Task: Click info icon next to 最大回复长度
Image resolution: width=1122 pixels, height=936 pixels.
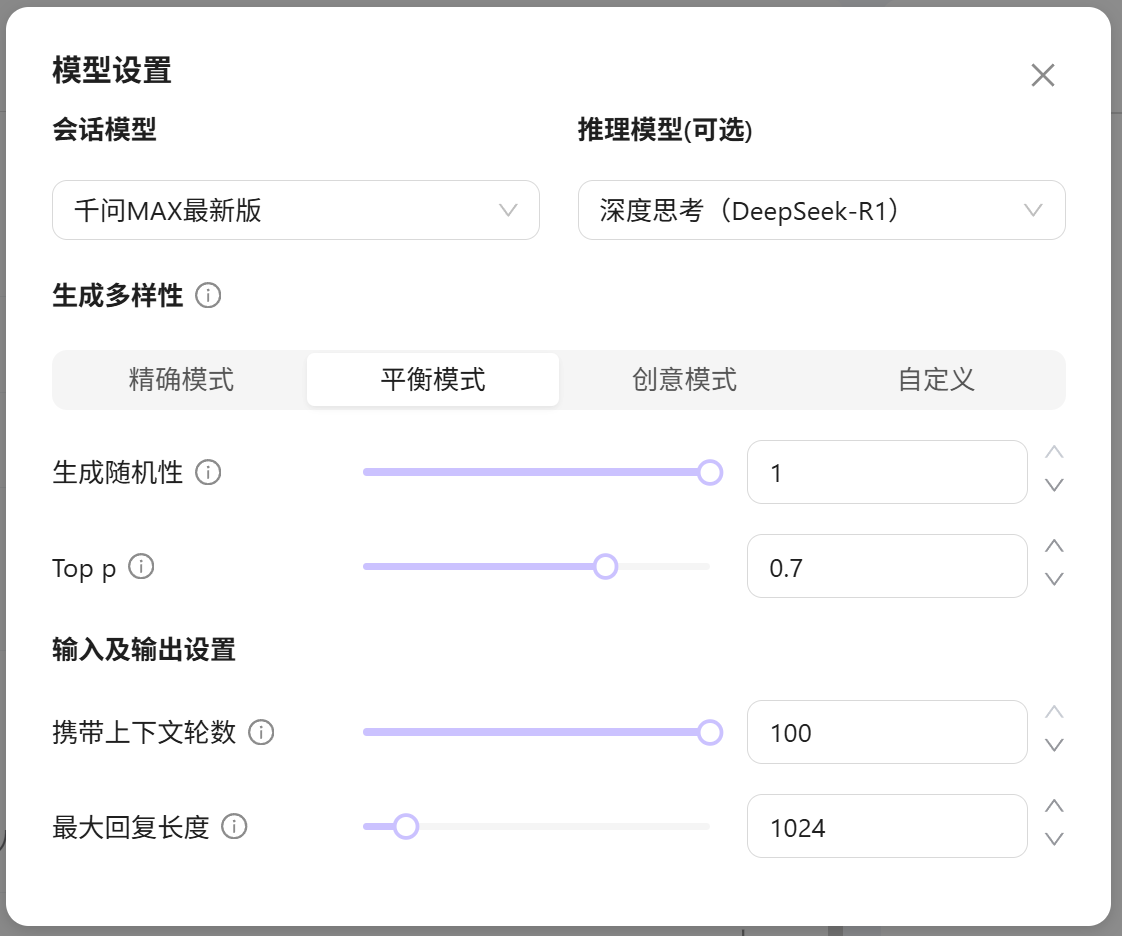Action: pos(234,827)
